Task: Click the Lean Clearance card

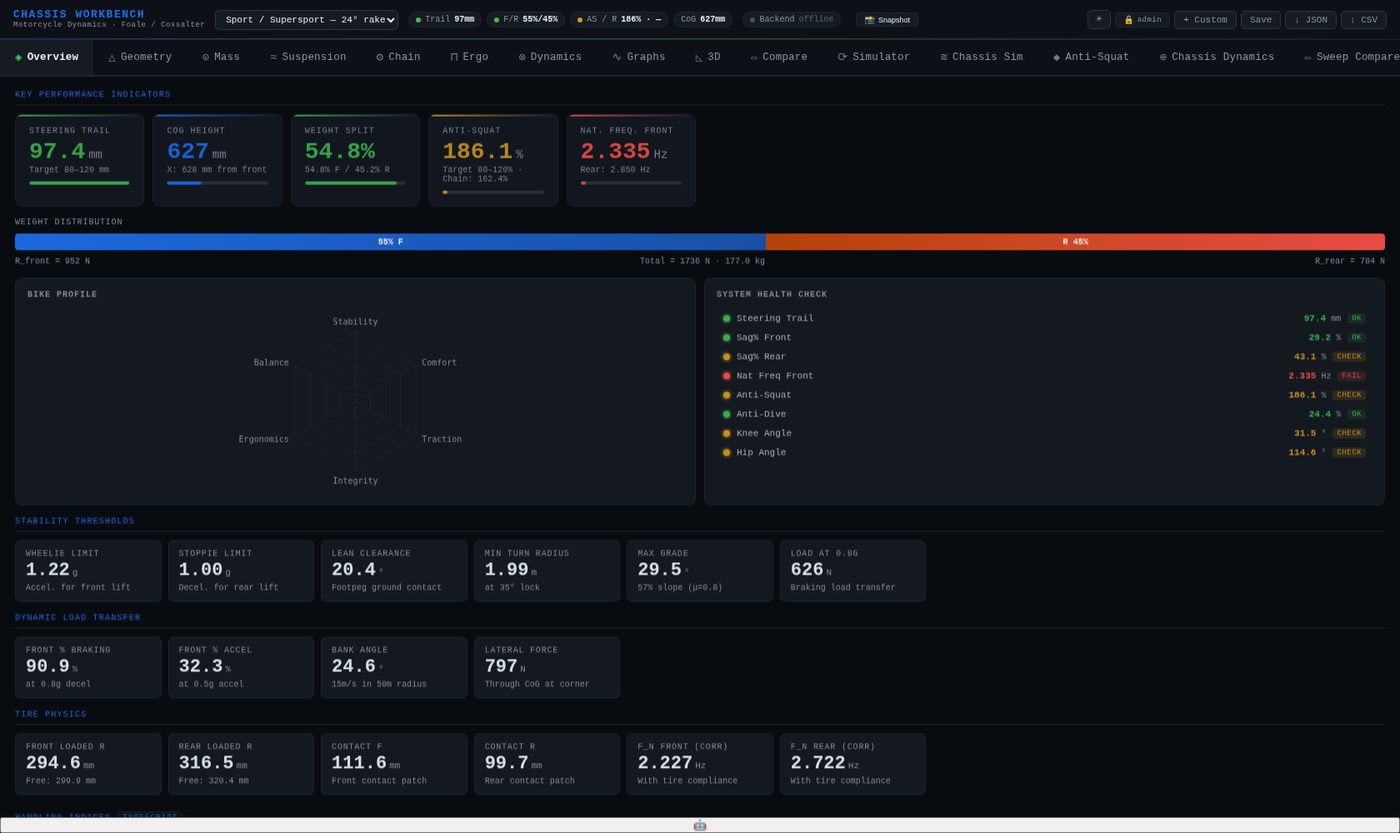Action: [x=394, y=571]
